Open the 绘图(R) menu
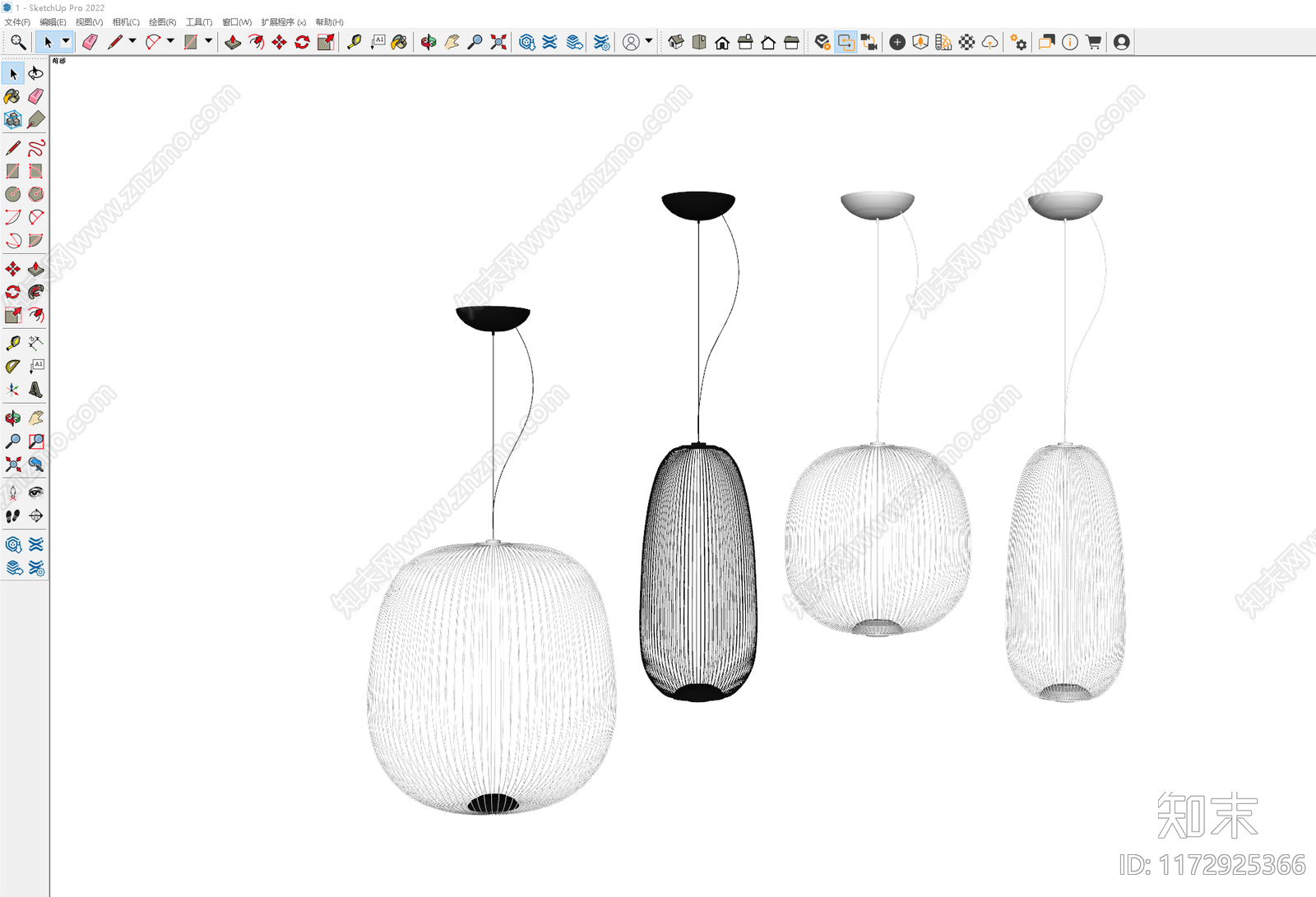Viewport: 1316px width, 897px height. pos(163,22)
